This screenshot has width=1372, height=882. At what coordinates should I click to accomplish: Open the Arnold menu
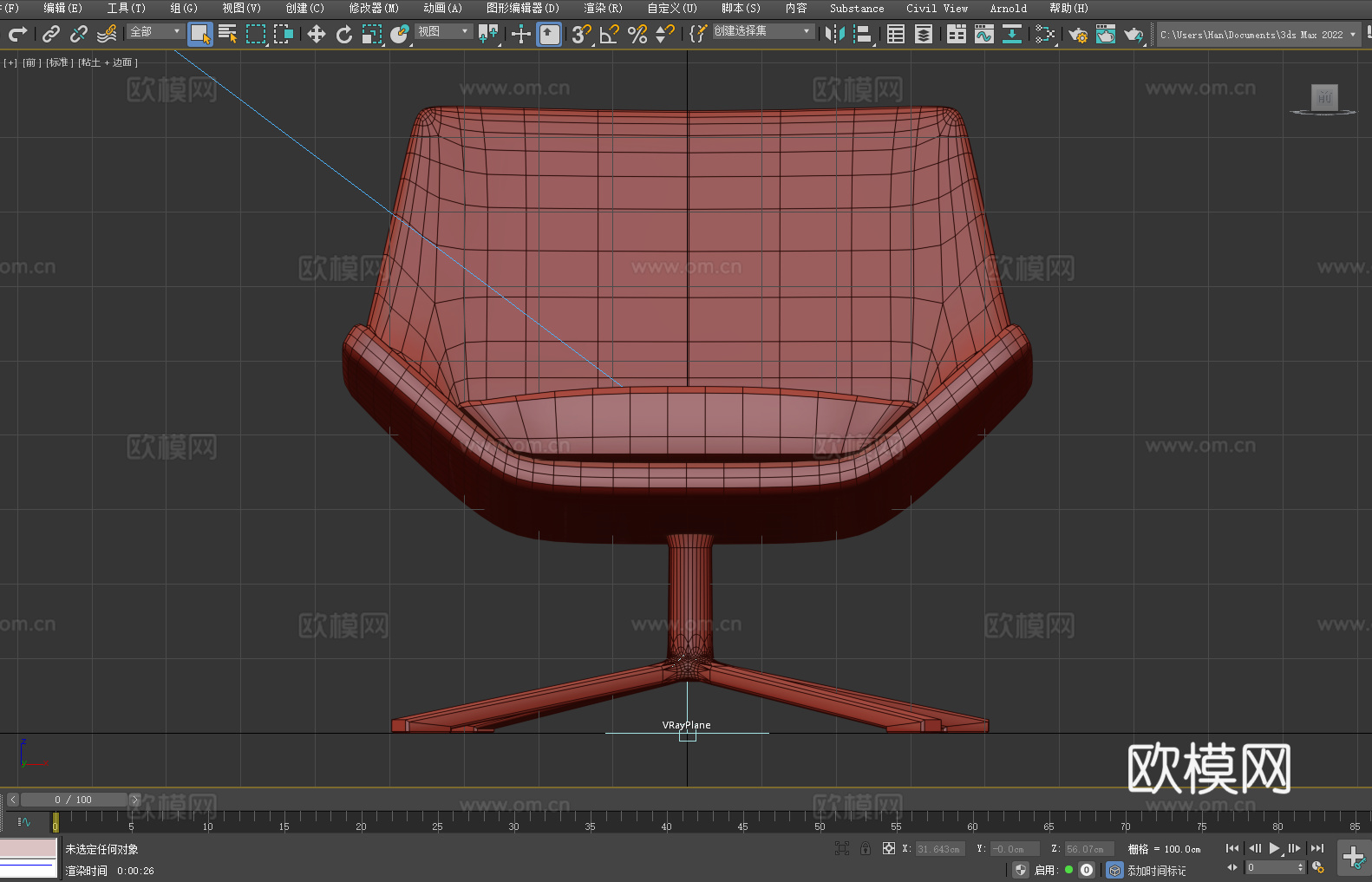coord(1009,8)
